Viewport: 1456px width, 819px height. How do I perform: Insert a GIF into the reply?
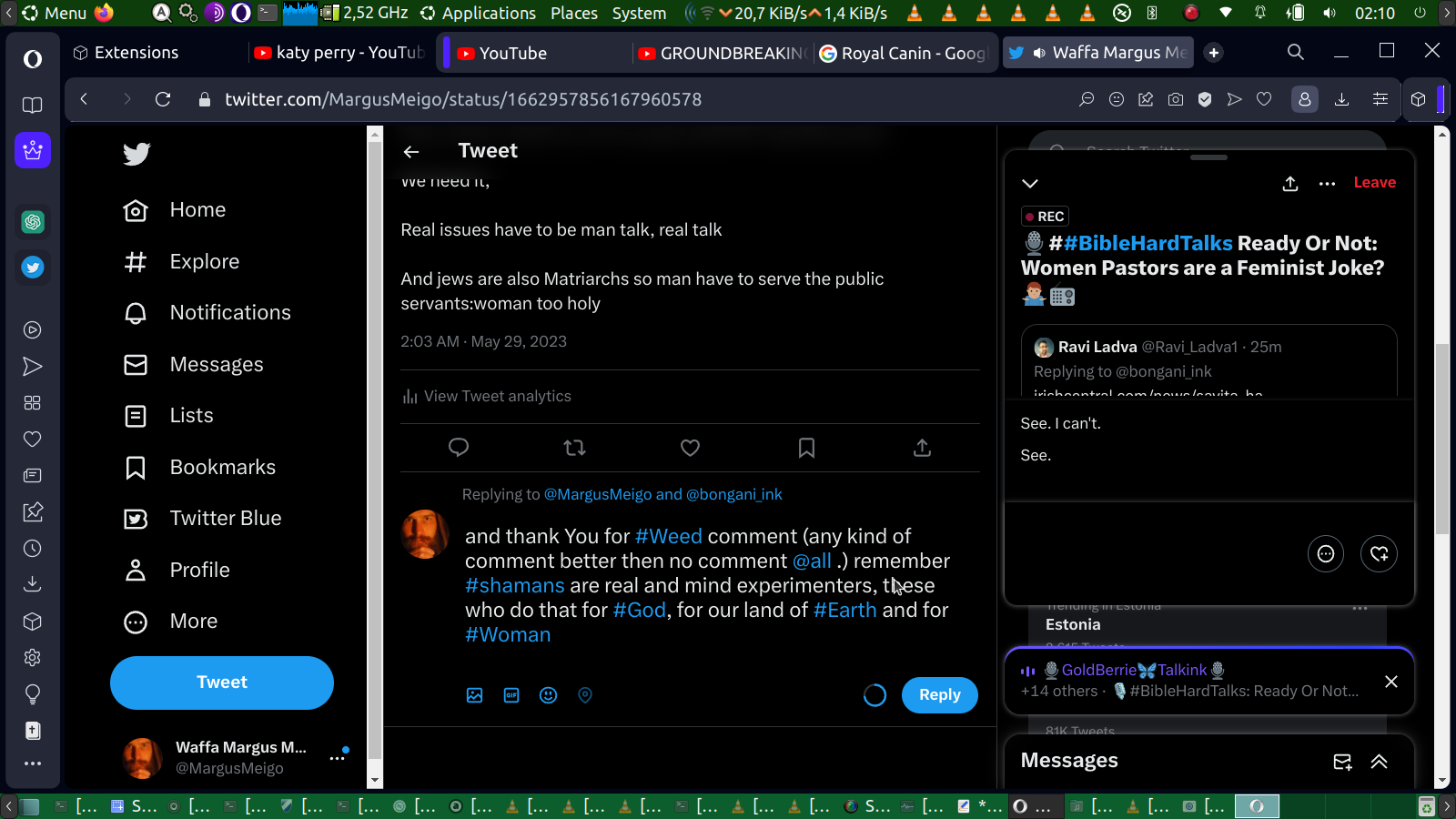[x=511, y=695]
